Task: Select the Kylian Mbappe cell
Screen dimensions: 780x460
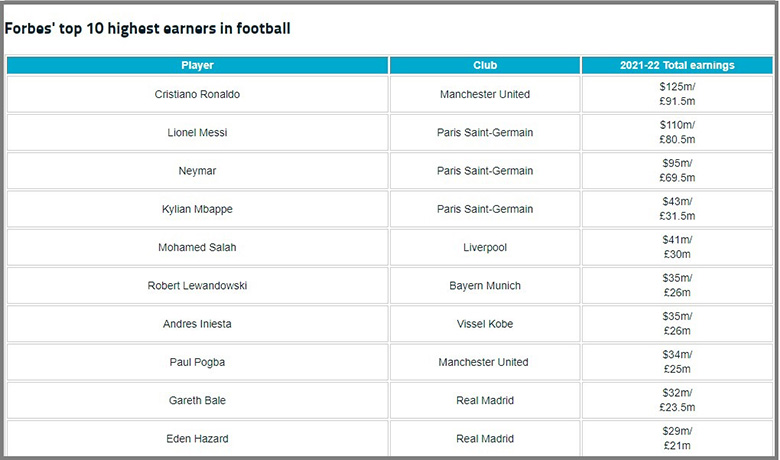Action: click(197, 209)
